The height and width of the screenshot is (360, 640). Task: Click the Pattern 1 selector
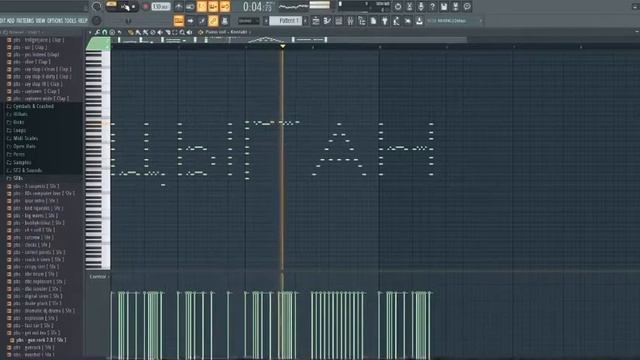pos(286,20)
